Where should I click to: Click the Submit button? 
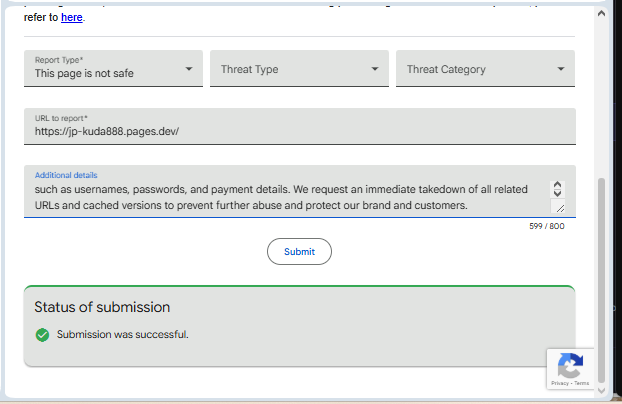pos(299,252)
